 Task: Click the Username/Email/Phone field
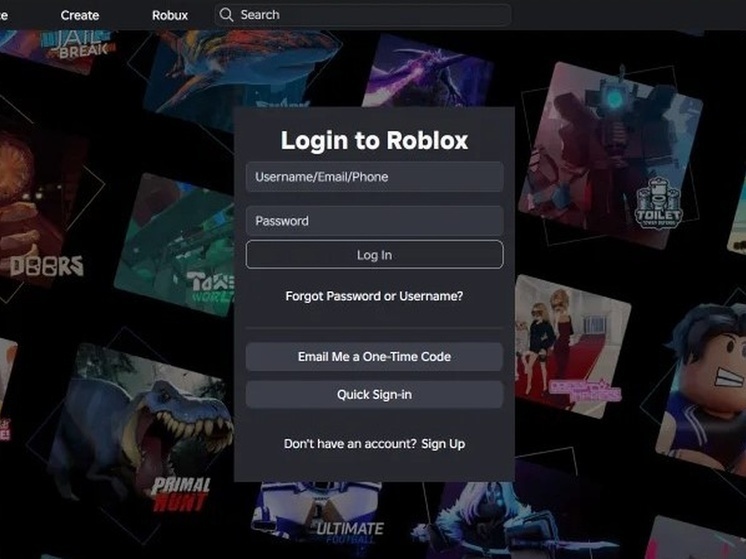tap(374, 177)
